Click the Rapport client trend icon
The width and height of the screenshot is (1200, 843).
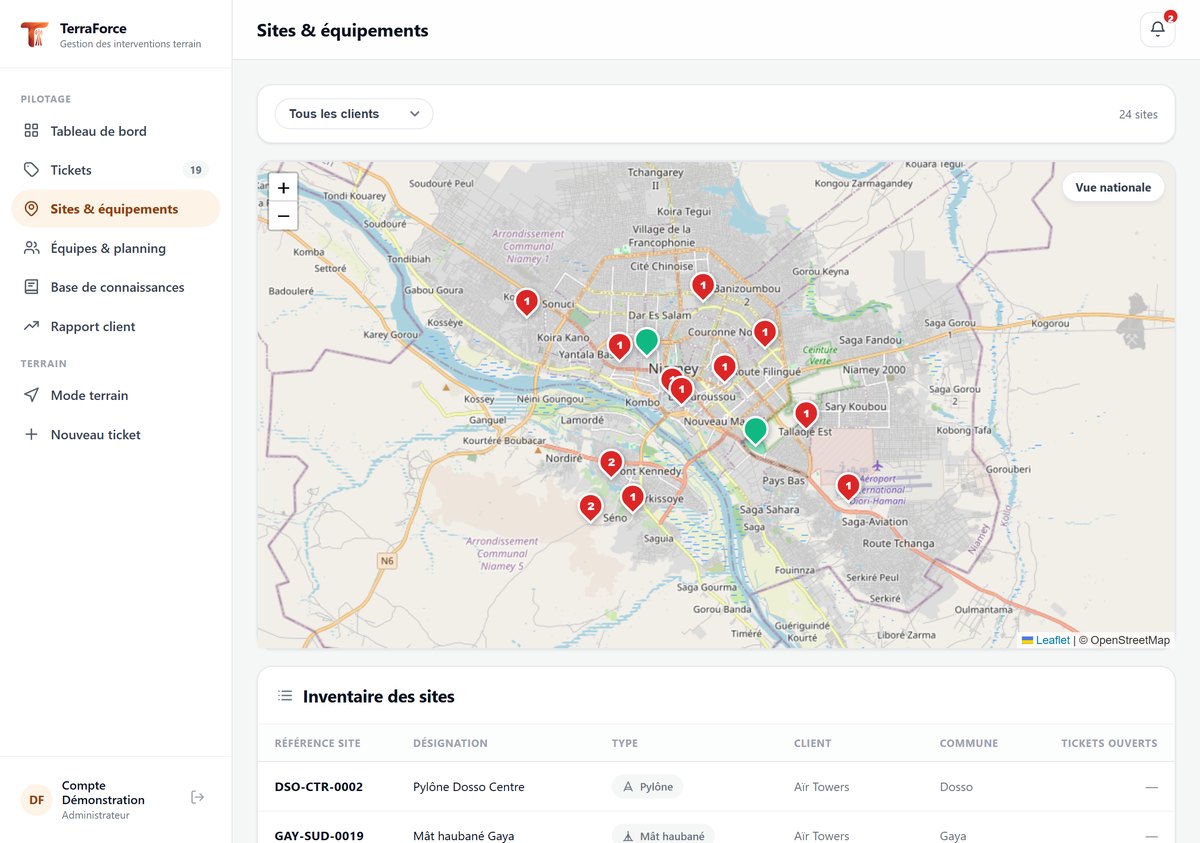pyautogui.click(x=31, y=326)
